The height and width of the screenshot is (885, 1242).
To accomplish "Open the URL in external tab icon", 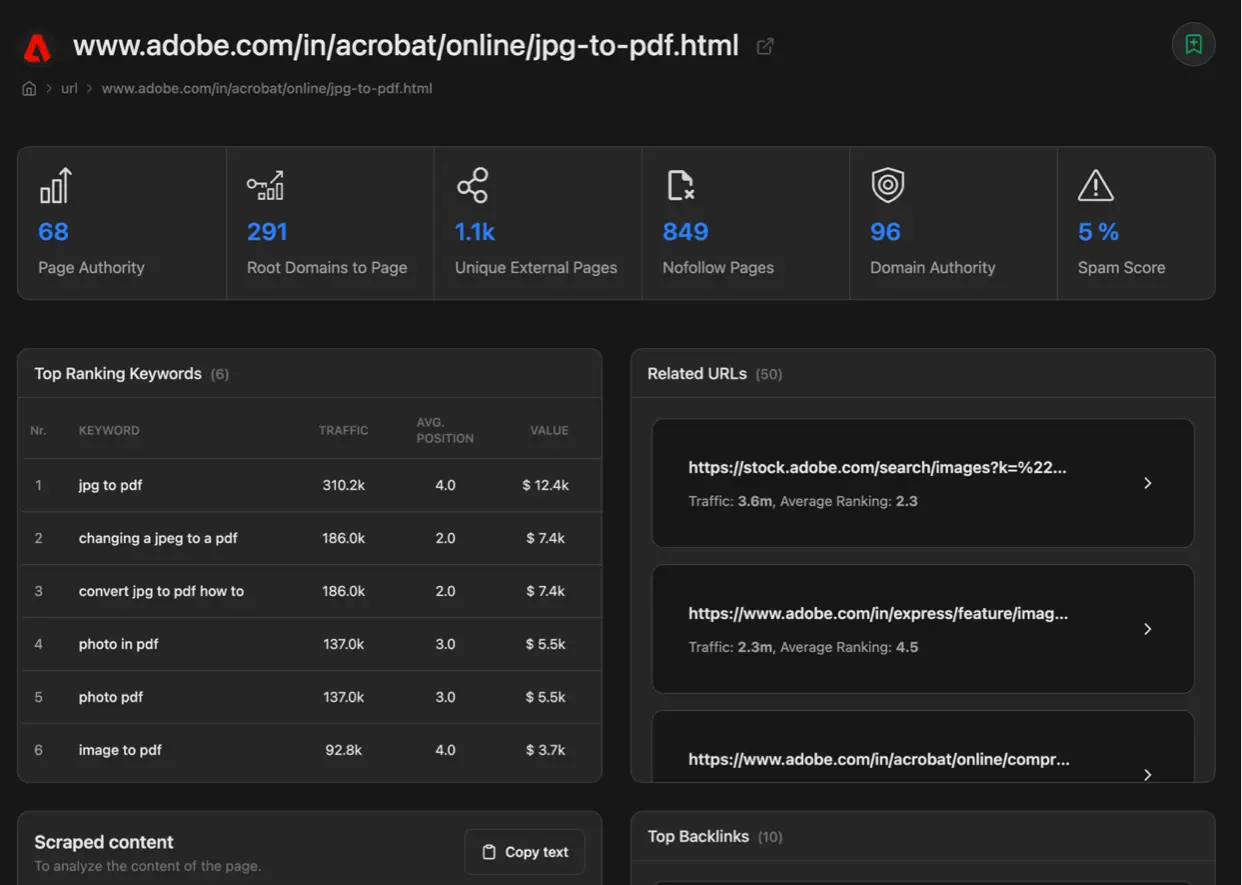I will click(765, 46).
